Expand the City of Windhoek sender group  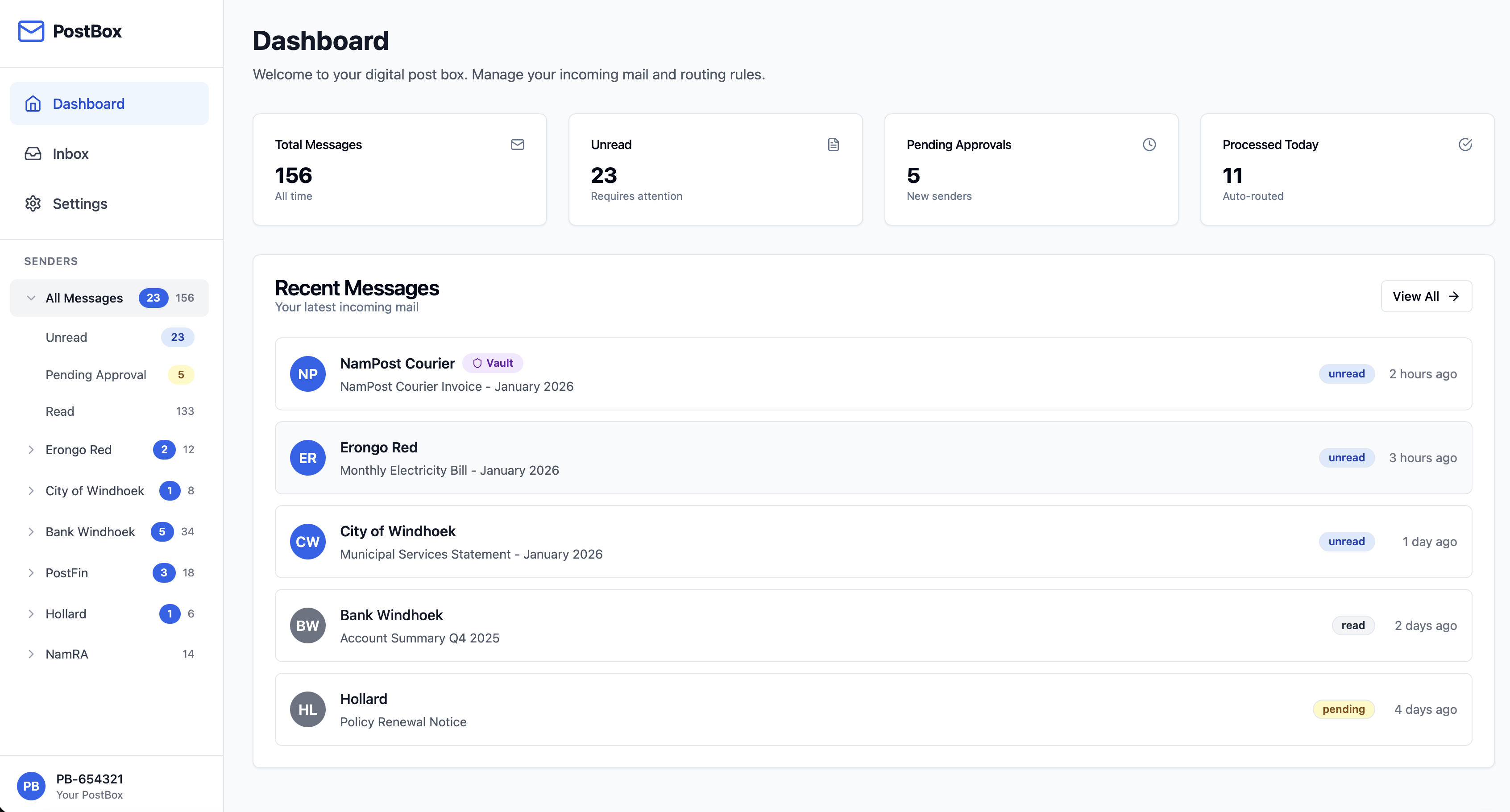[x=31, y=491]
